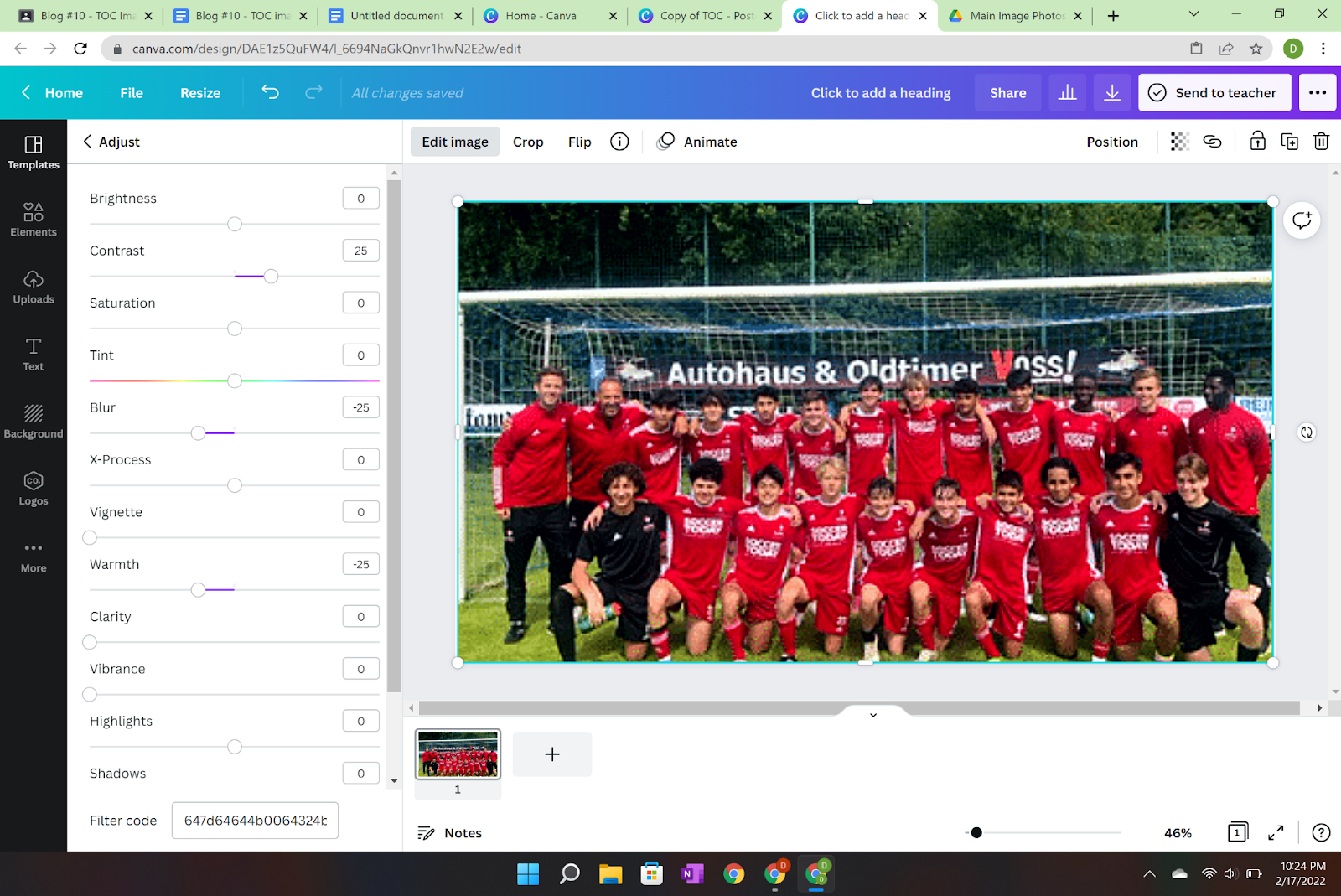Open a new browser tab
1341x896 pixels.
point(1113,16)
